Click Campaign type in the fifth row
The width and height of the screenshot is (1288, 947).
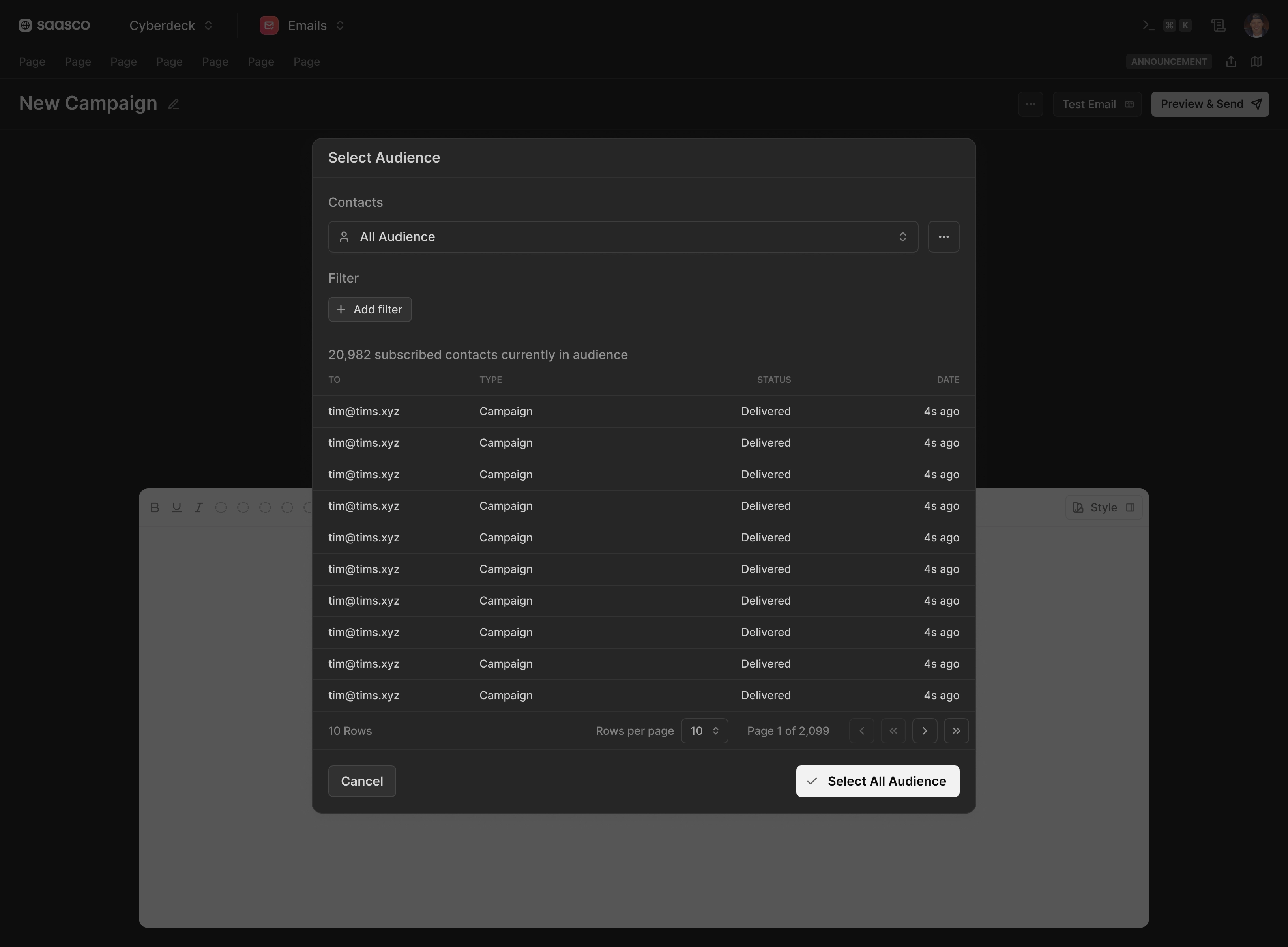506,538
